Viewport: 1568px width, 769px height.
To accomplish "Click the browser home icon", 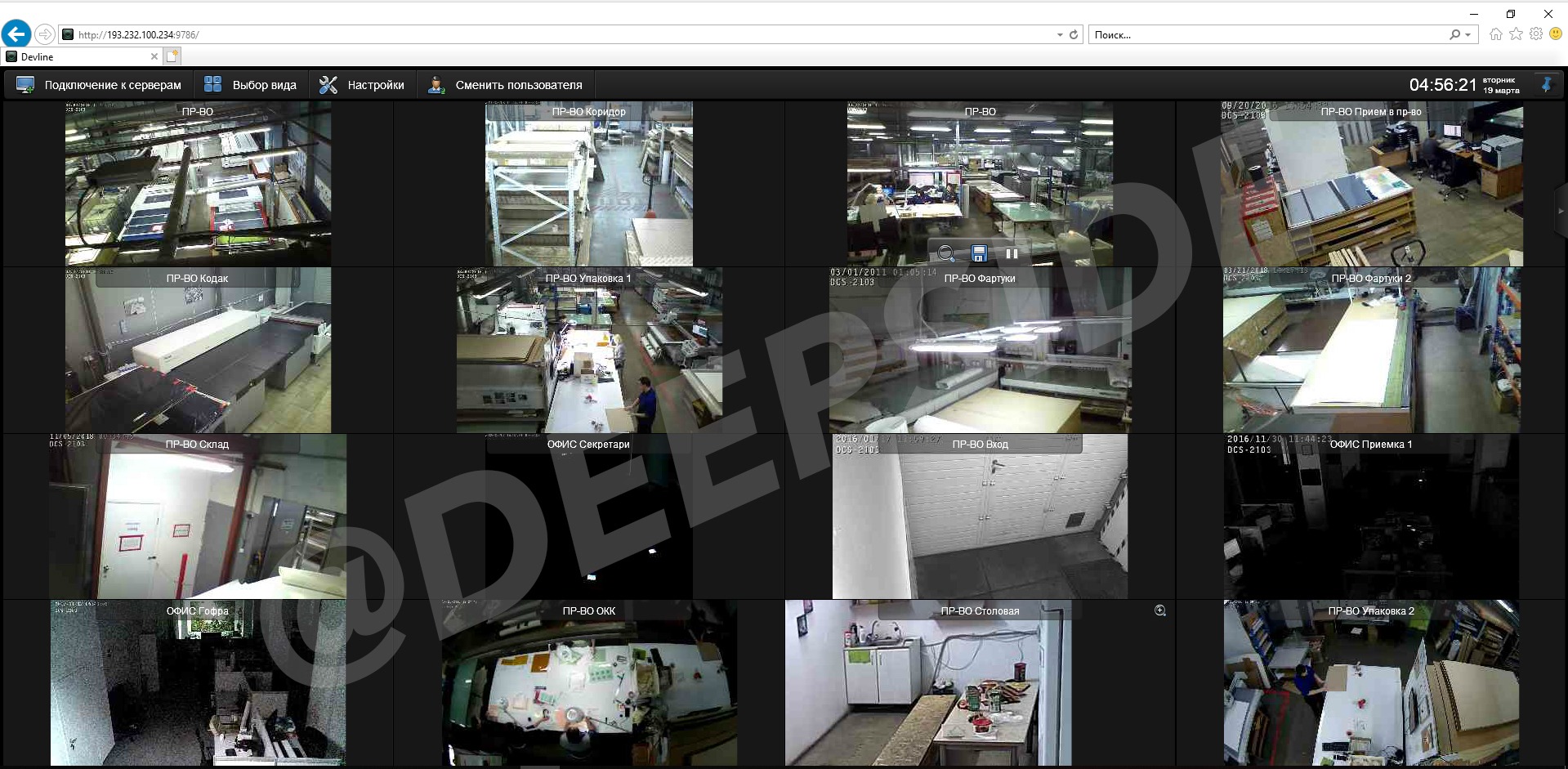I will click(1495, 34).
